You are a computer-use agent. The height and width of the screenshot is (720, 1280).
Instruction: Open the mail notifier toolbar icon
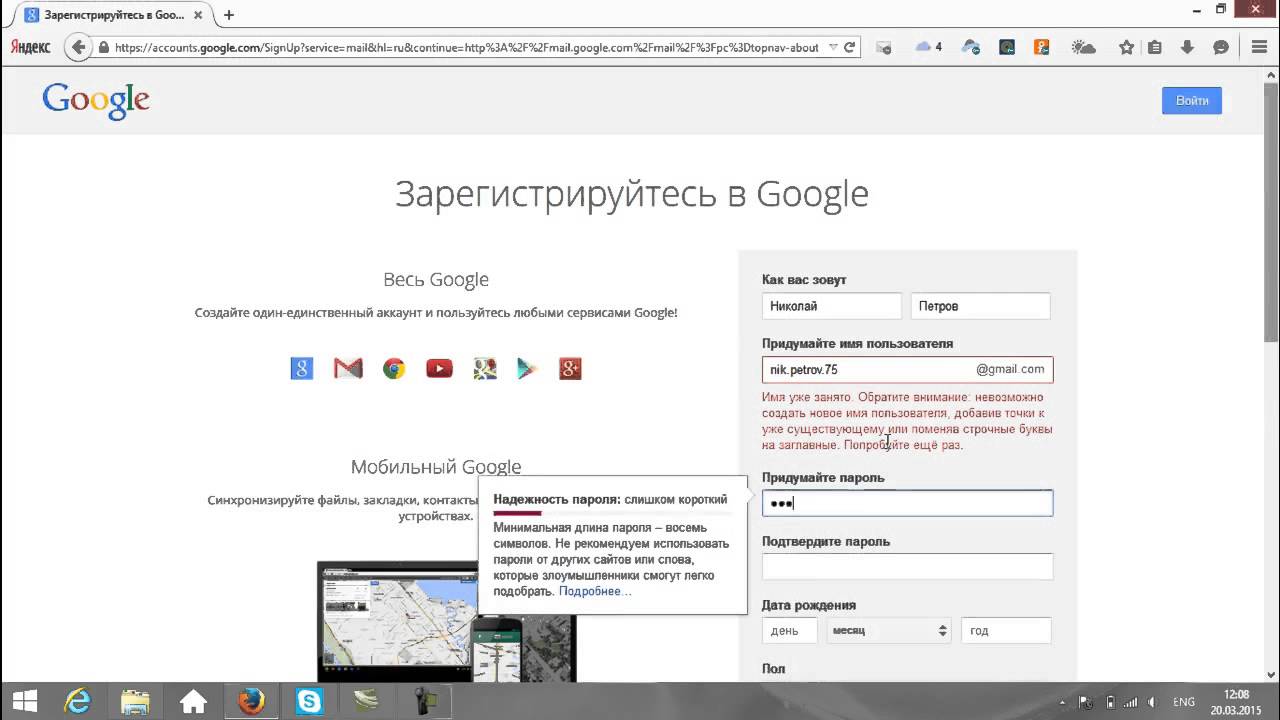883,47
